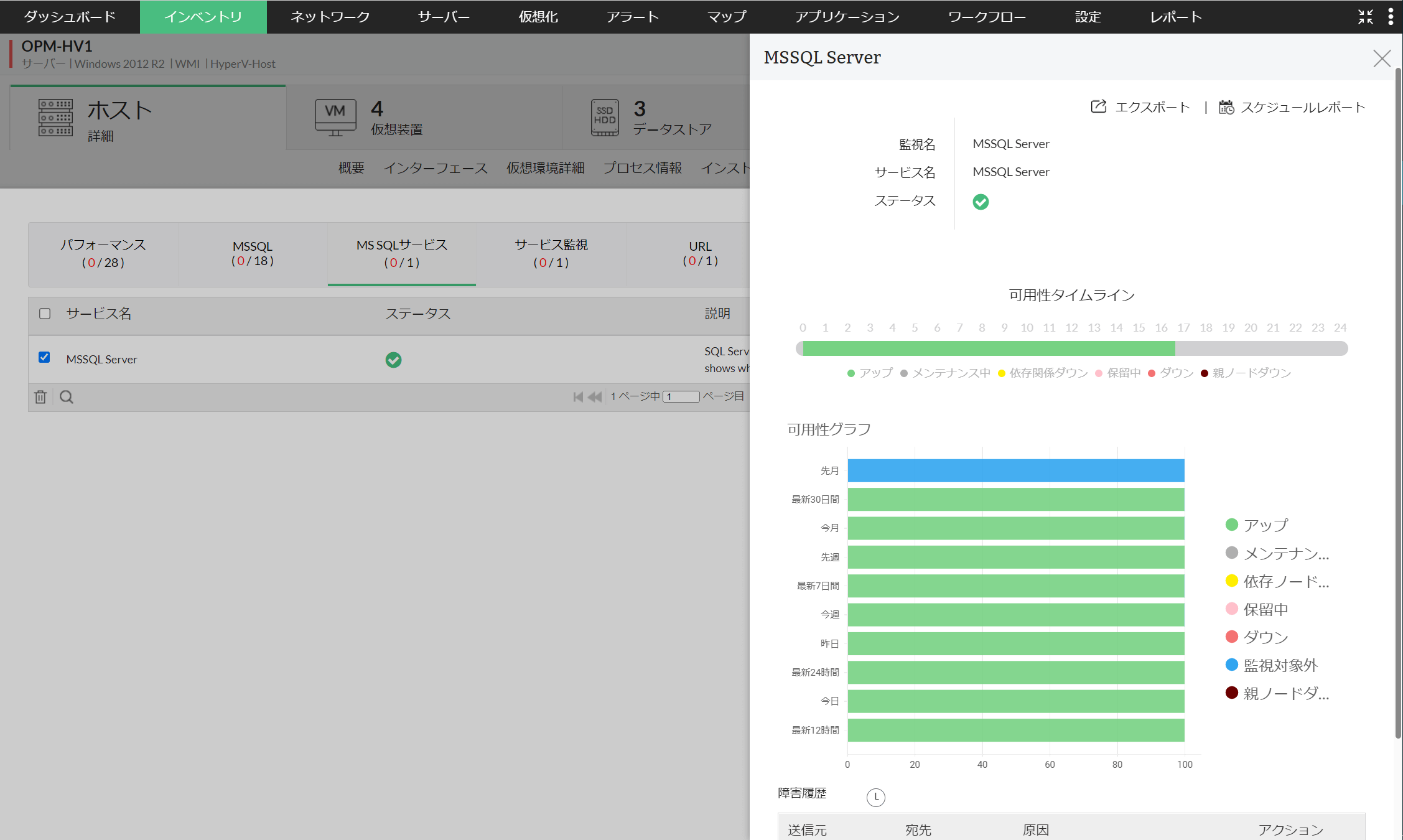Select the ホスト server icon tab
Image resolution: width=1403 pixels, height=840 pixels.
point(56,118)
